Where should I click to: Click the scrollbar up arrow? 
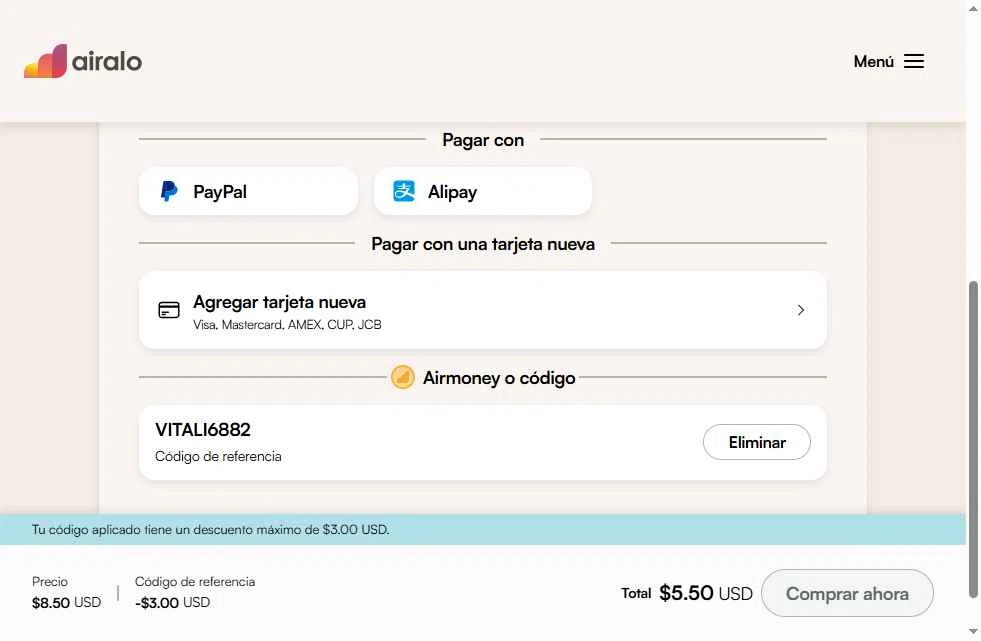click(973, 8)
